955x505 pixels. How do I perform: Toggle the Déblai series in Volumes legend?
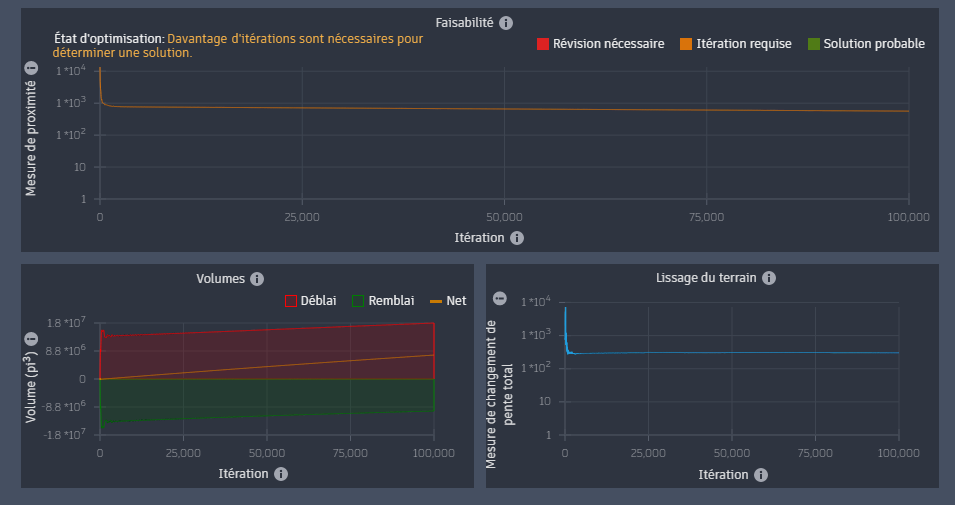pos(311,301)
